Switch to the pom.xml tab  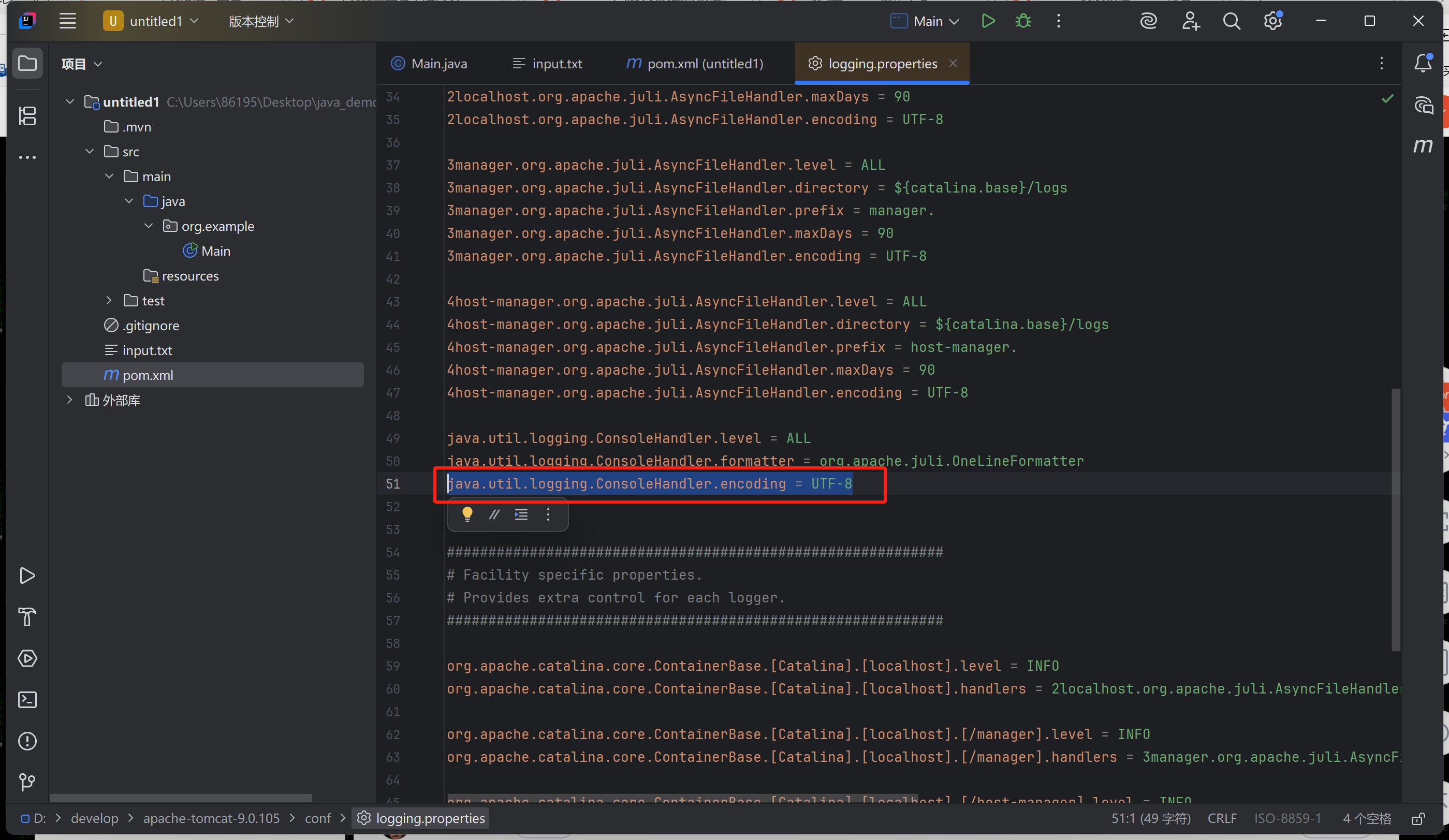click(x=694, y=63)
